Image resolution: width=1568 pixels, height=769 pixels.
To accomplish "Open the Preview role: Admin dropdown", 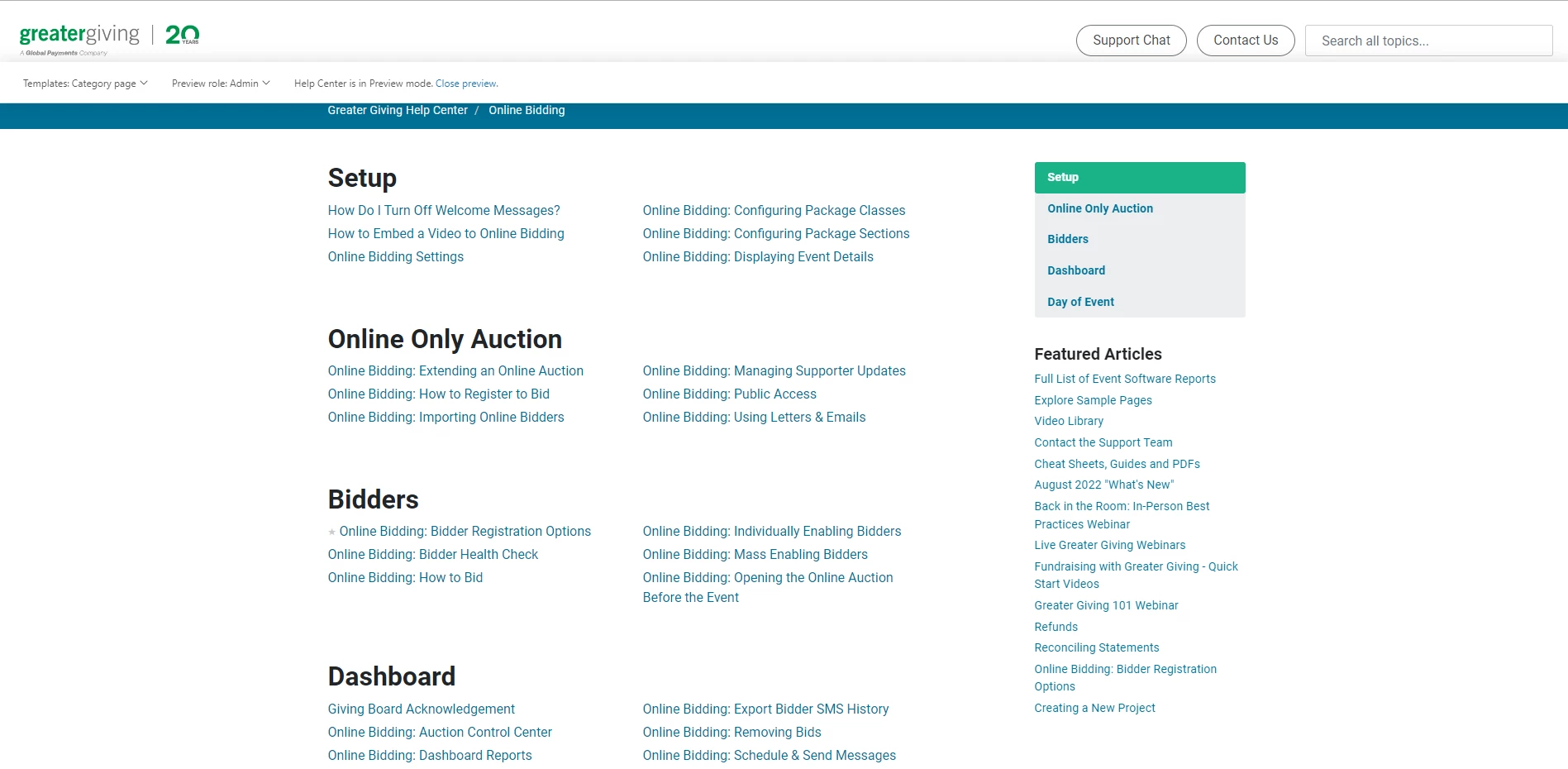I will [221, 84].
